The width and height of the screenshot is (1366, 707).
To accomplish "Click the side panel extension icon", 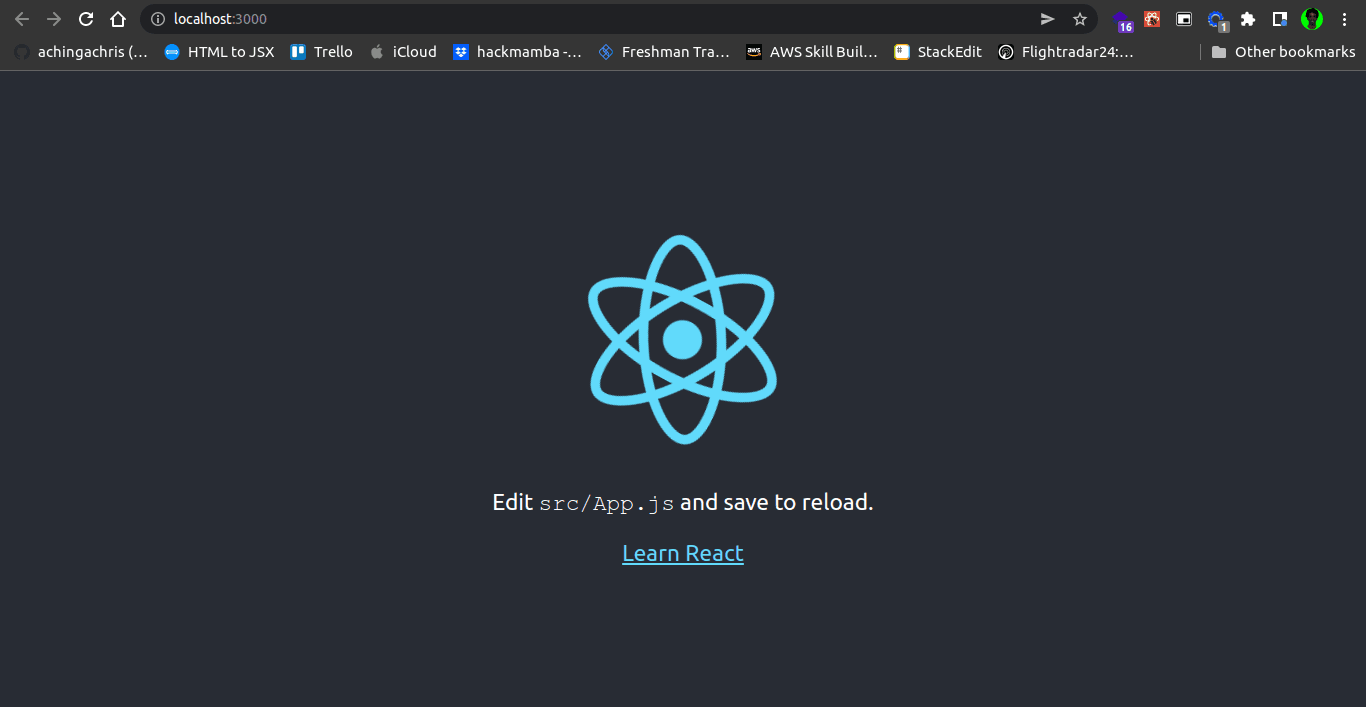I will (1280, 19).
